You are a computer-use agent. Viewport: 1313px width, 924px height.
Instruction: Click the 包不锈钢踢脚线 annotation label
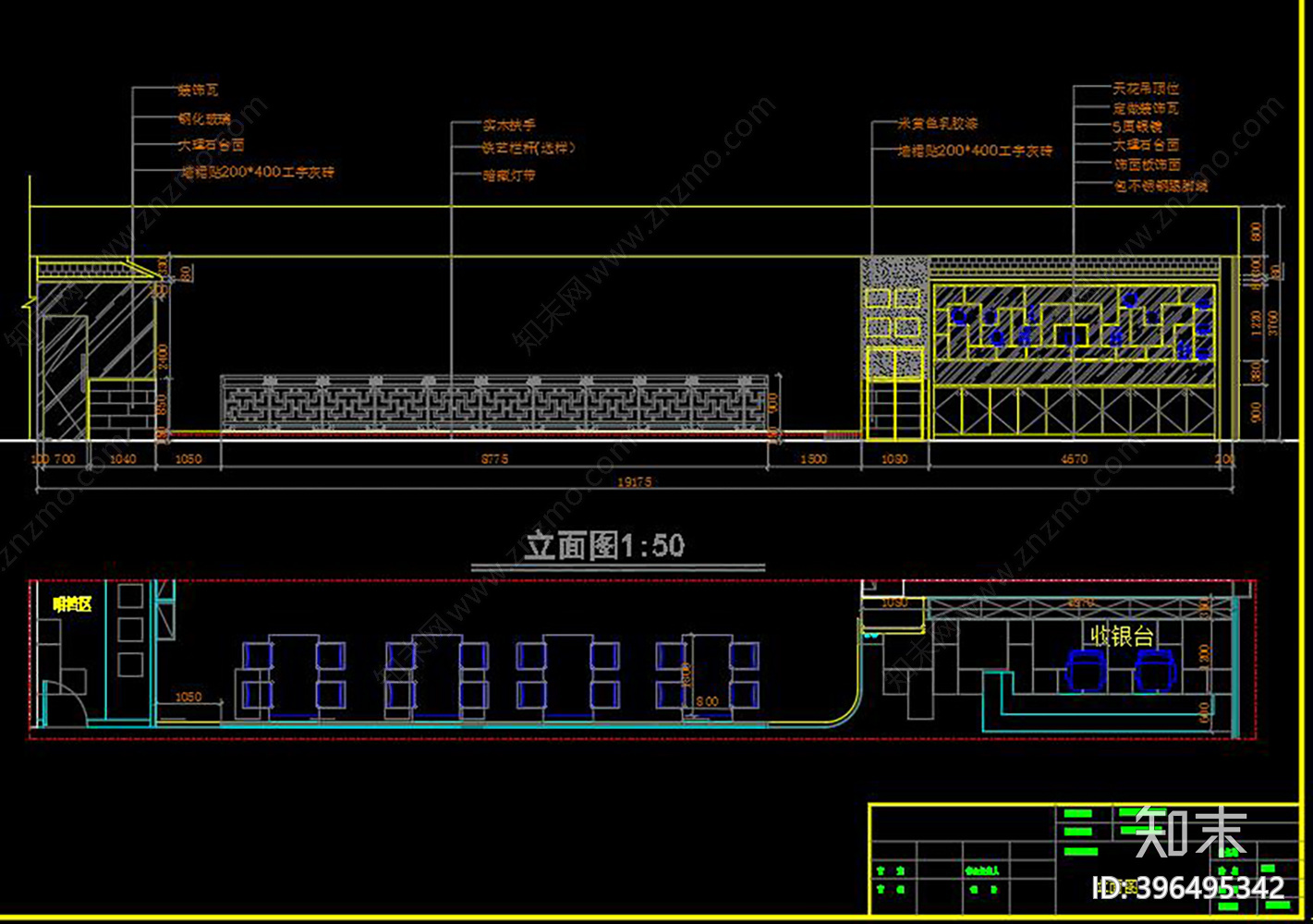[x=1161, y=186]
